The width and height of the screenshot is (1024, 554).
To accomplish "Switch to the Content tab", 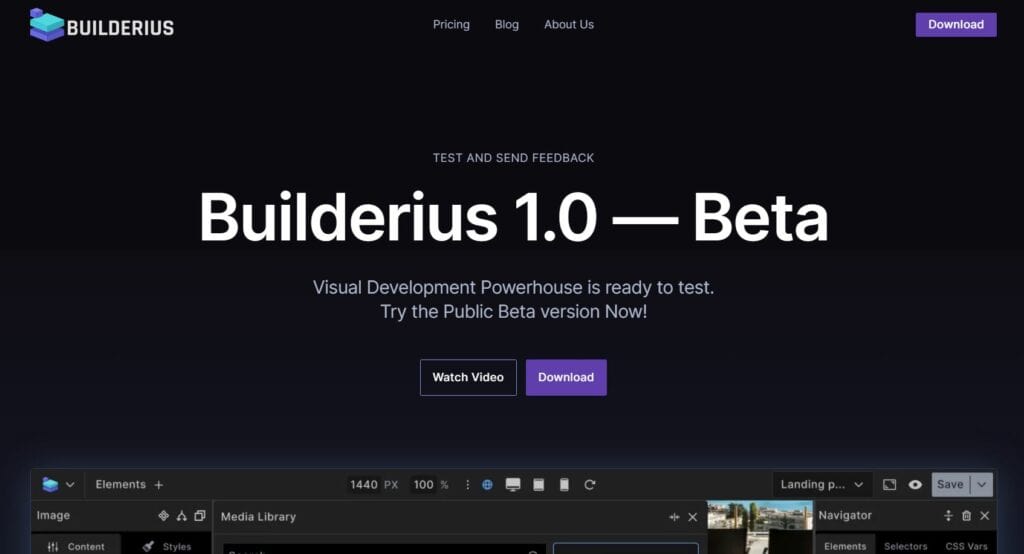I will 76,546.
